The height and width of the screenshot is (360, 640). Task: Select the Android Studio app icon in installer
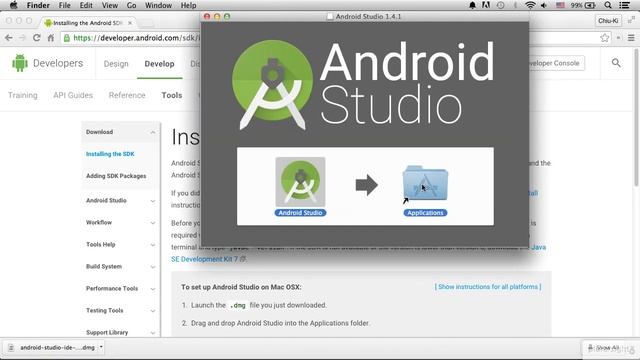coord(300,182)
